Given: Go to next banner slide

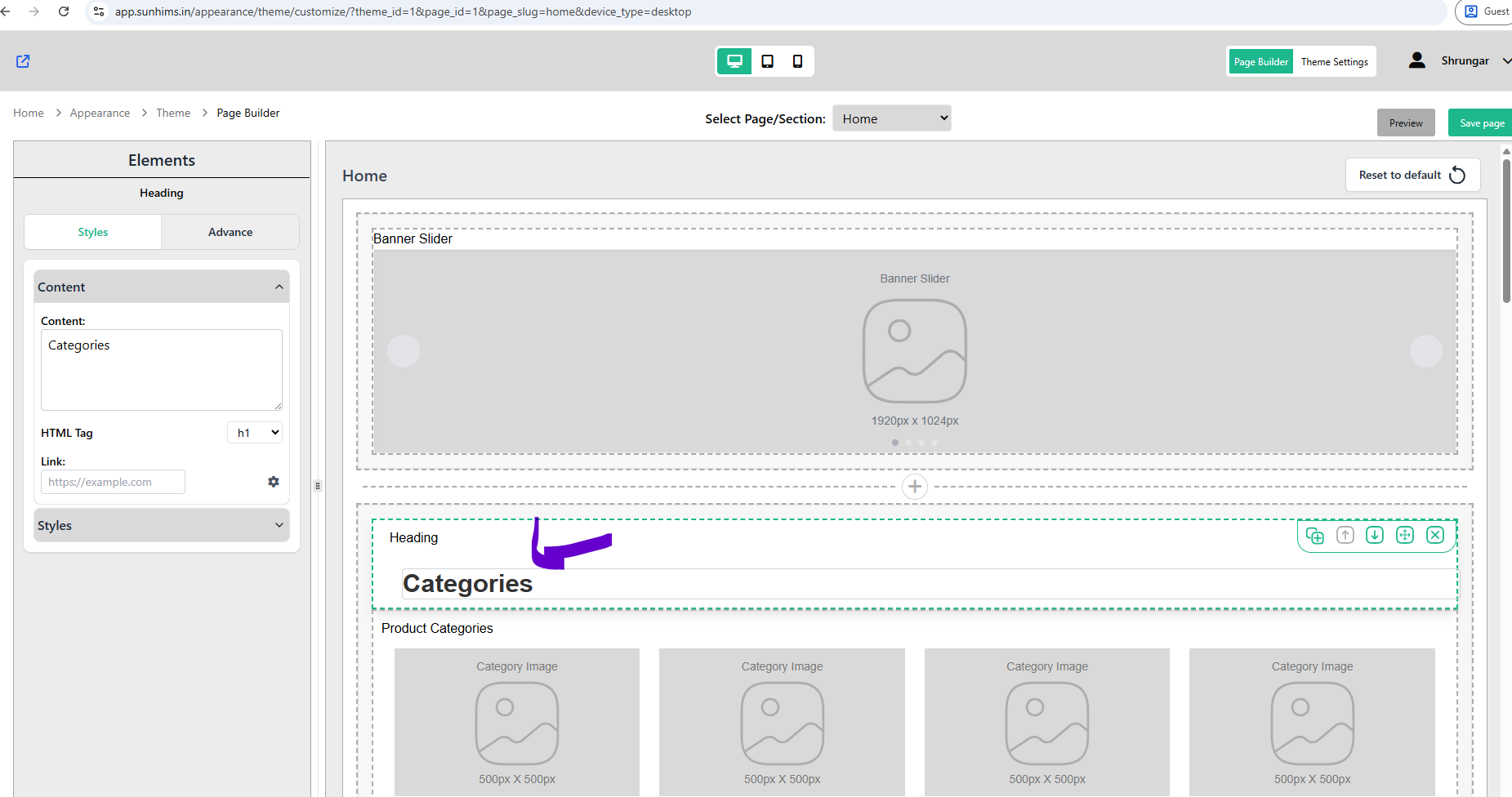Looking at the screenshot, I should click(x=1426, y=351).
